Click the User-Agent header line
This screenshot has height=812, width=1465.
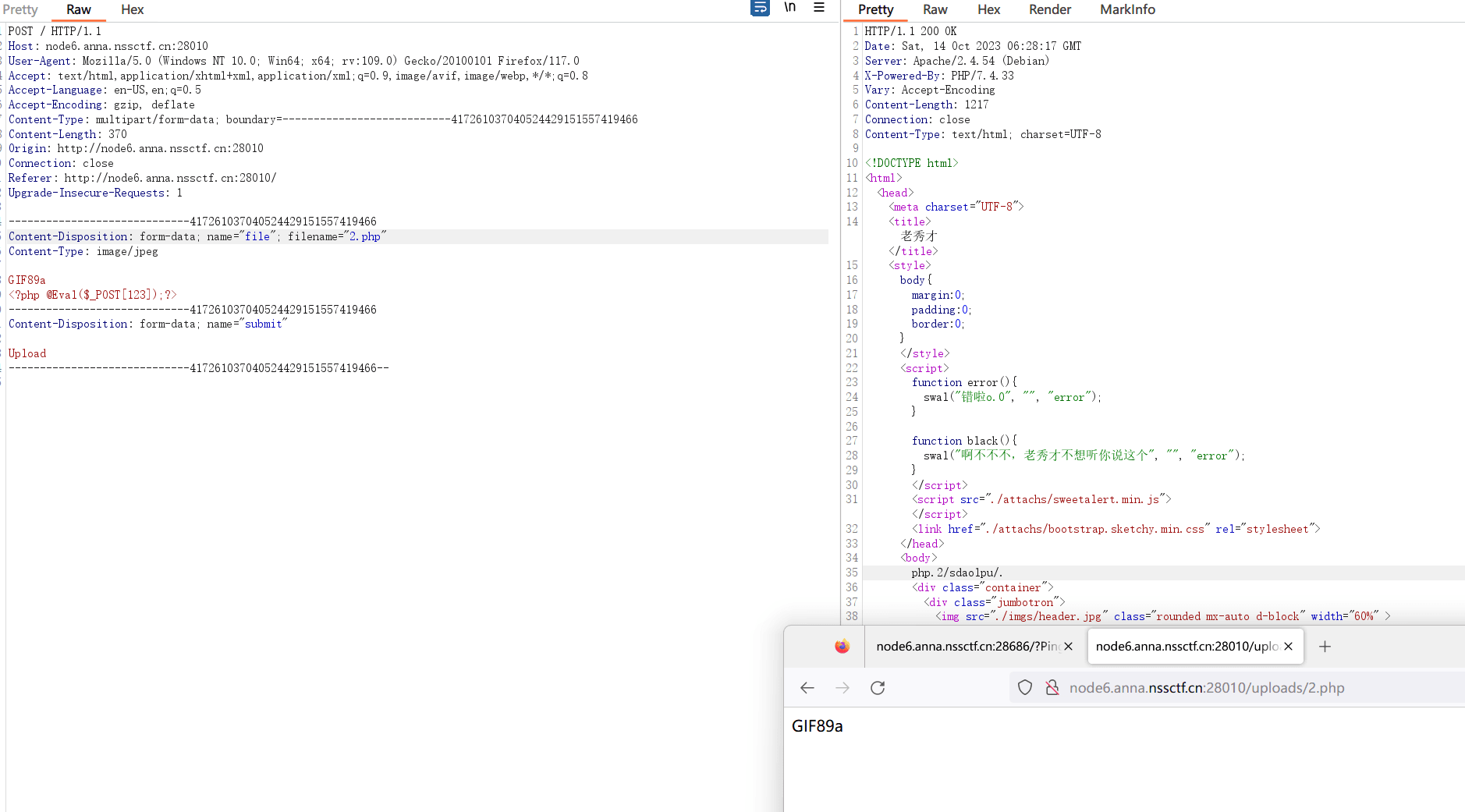[294, 61]
